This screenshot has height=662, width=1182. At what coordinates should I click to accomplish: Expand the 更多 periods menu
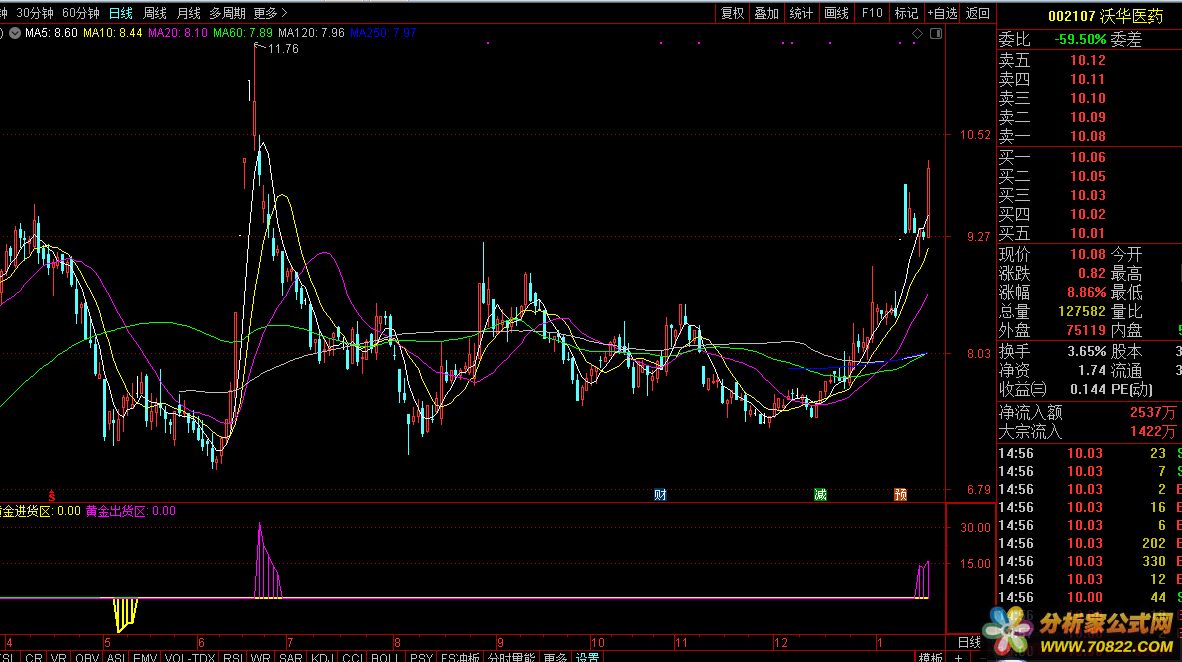point(269,13)
